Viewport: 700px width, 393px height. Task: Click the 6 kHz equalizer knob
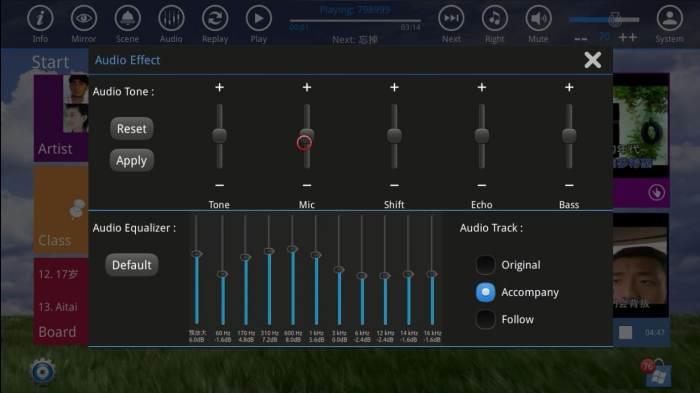click(x=362, y=276)
